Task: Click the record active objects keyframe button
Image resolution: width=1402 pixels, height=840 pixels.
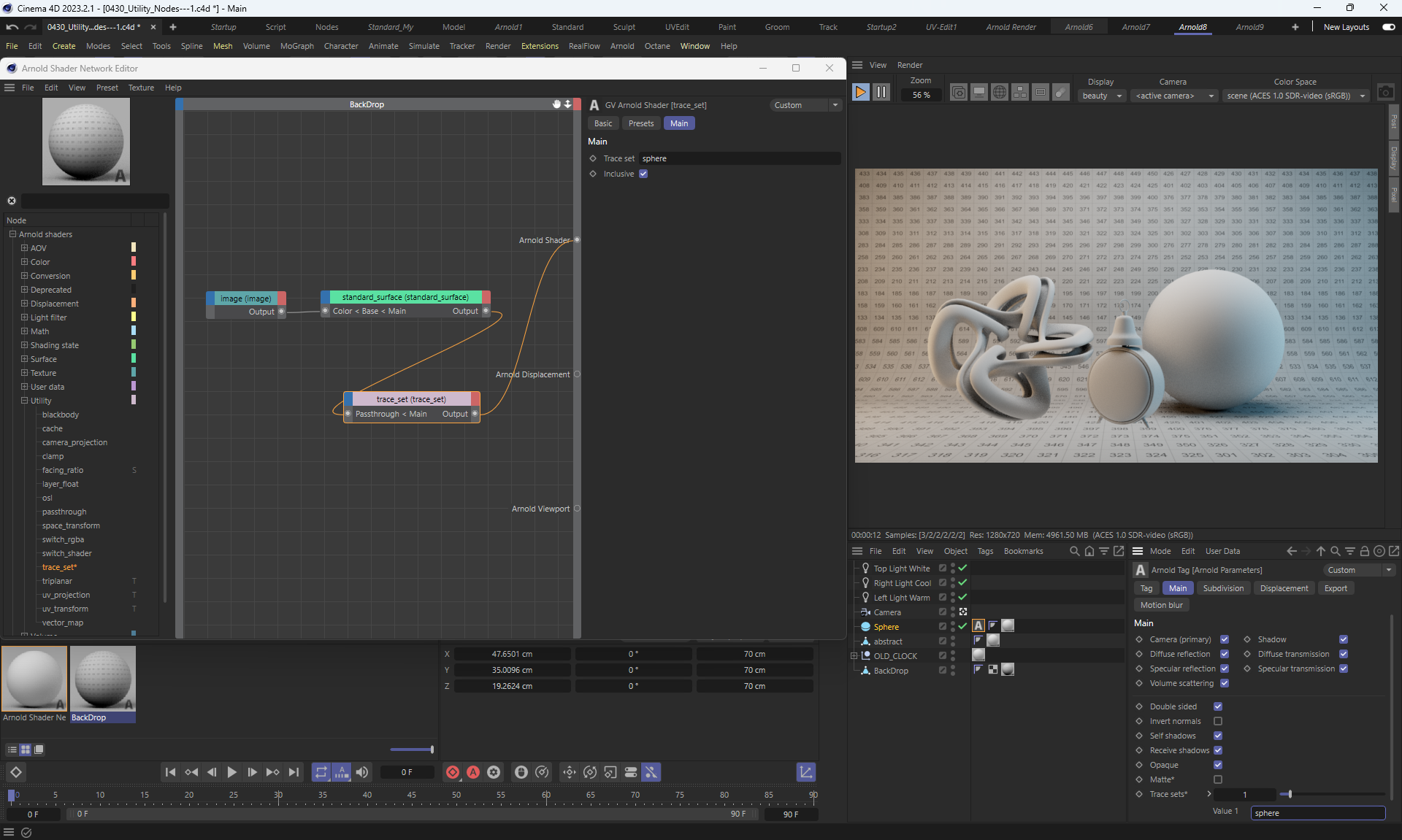Action: pyautogui.click(x=453, y=772)
